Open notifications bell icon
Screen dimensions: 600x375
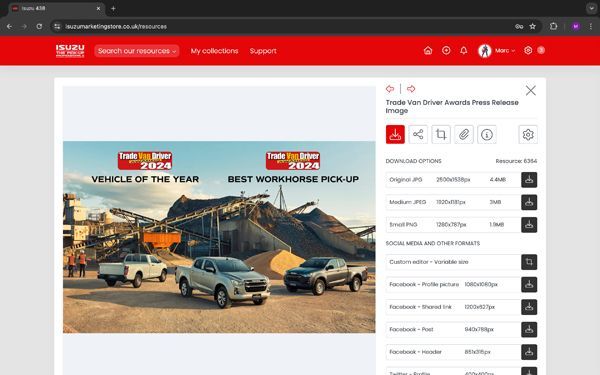[x=463, y=51]
